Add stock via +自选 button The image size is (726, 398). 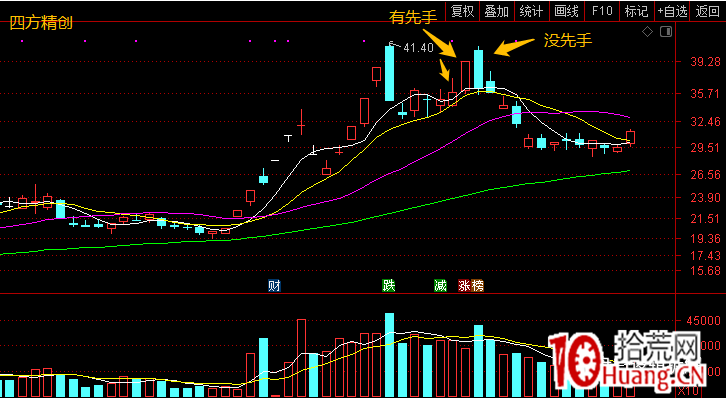[x=672, y=11]
